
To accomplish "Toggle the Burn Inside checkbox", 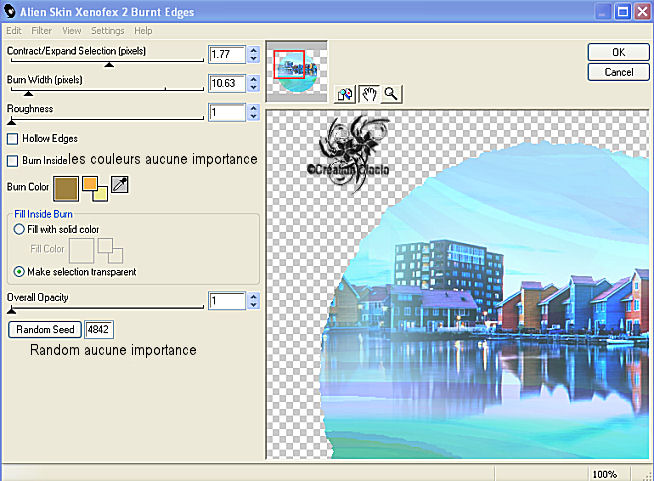I will click(13, 160).
